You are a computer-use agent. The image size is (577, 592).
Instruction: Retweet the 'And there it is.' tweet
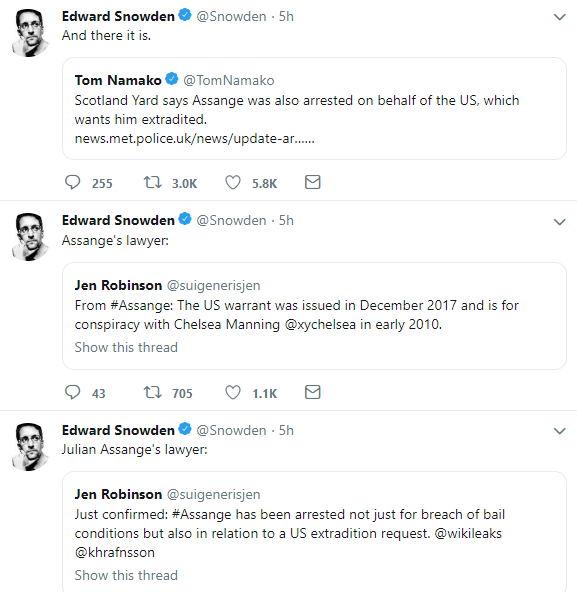coord(153,182)
